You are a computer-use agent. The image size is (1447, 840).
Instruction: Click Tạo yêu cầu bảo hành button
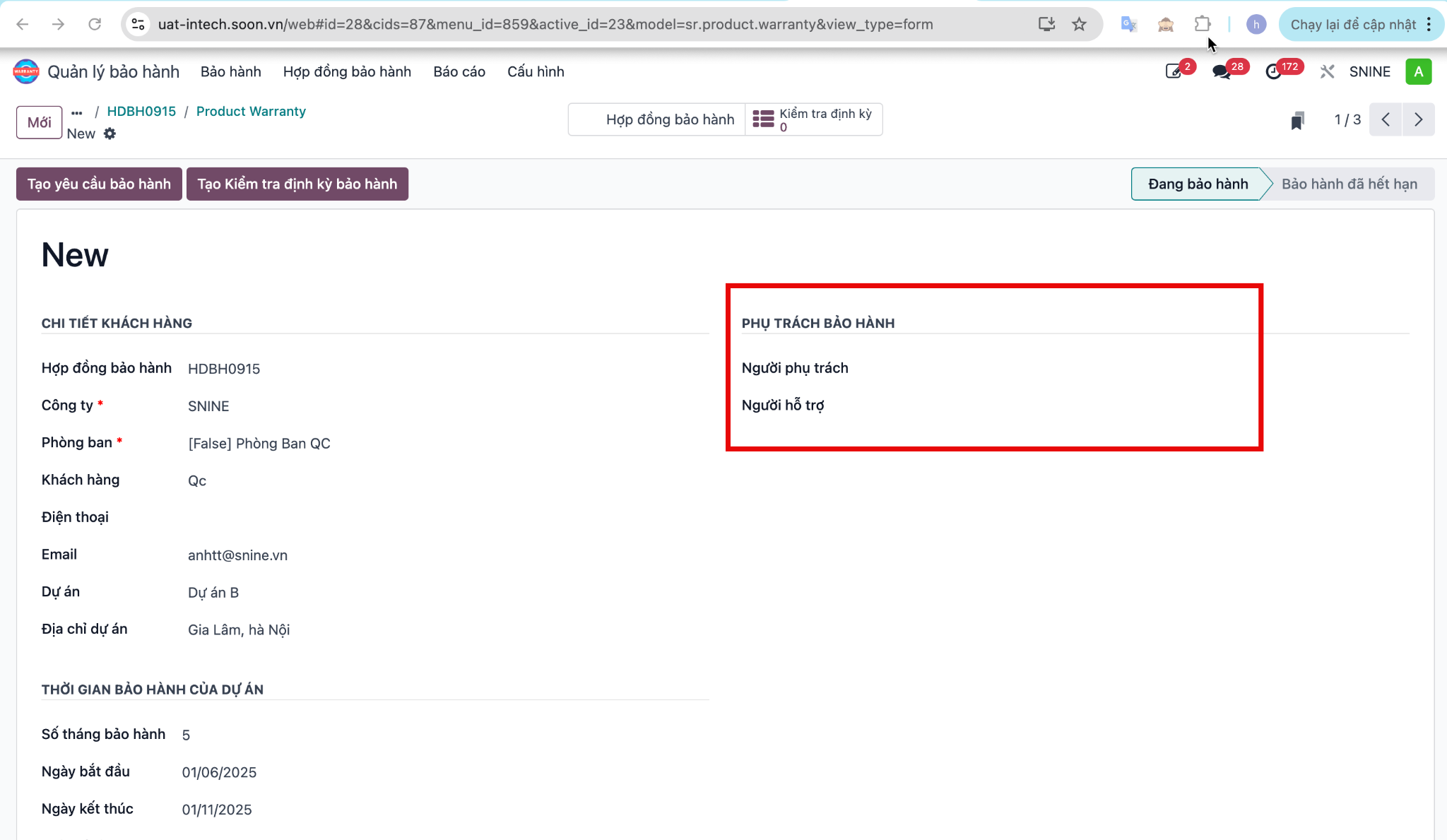click(99, 184)
